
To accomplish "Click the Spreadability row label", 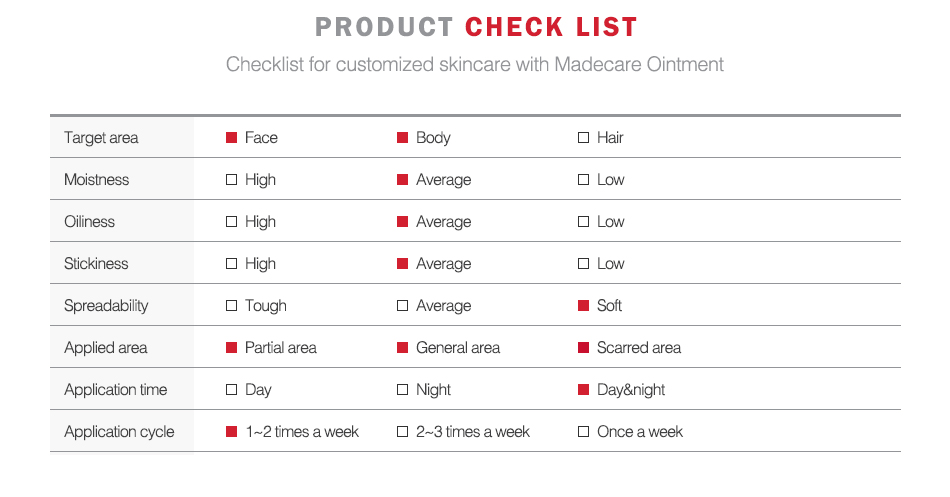I will 106,306.
